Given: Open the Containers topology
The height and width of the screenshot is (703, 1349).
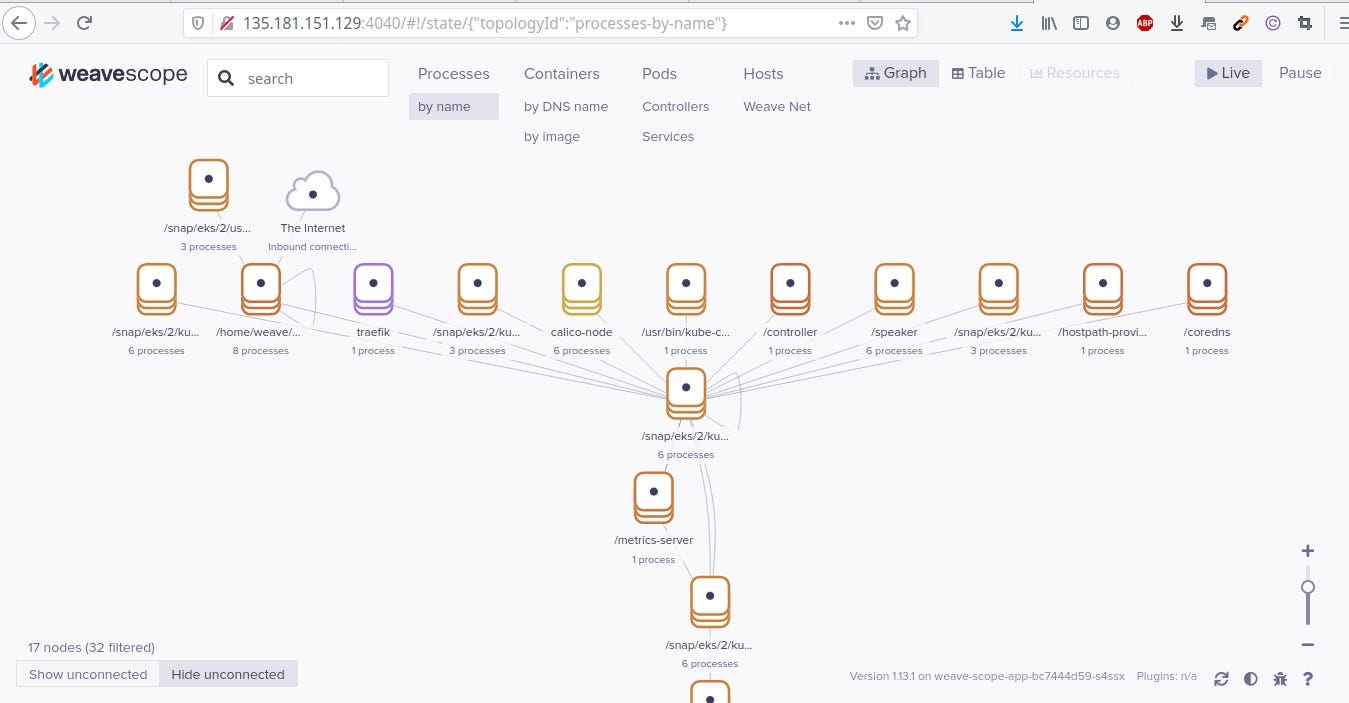Looking at the screenshot, I should tap(562, 74).
